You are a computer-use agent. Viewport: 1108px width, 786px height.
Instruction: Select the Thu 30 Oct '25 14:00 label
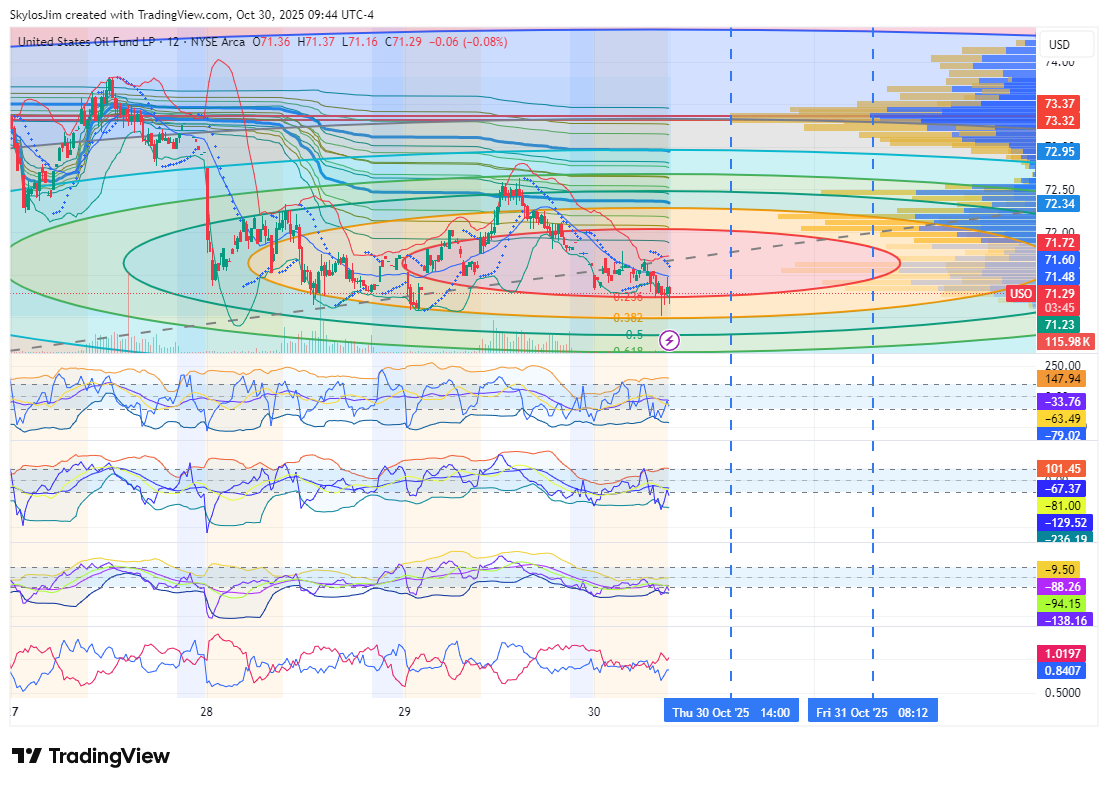click(x=731, y=713)
